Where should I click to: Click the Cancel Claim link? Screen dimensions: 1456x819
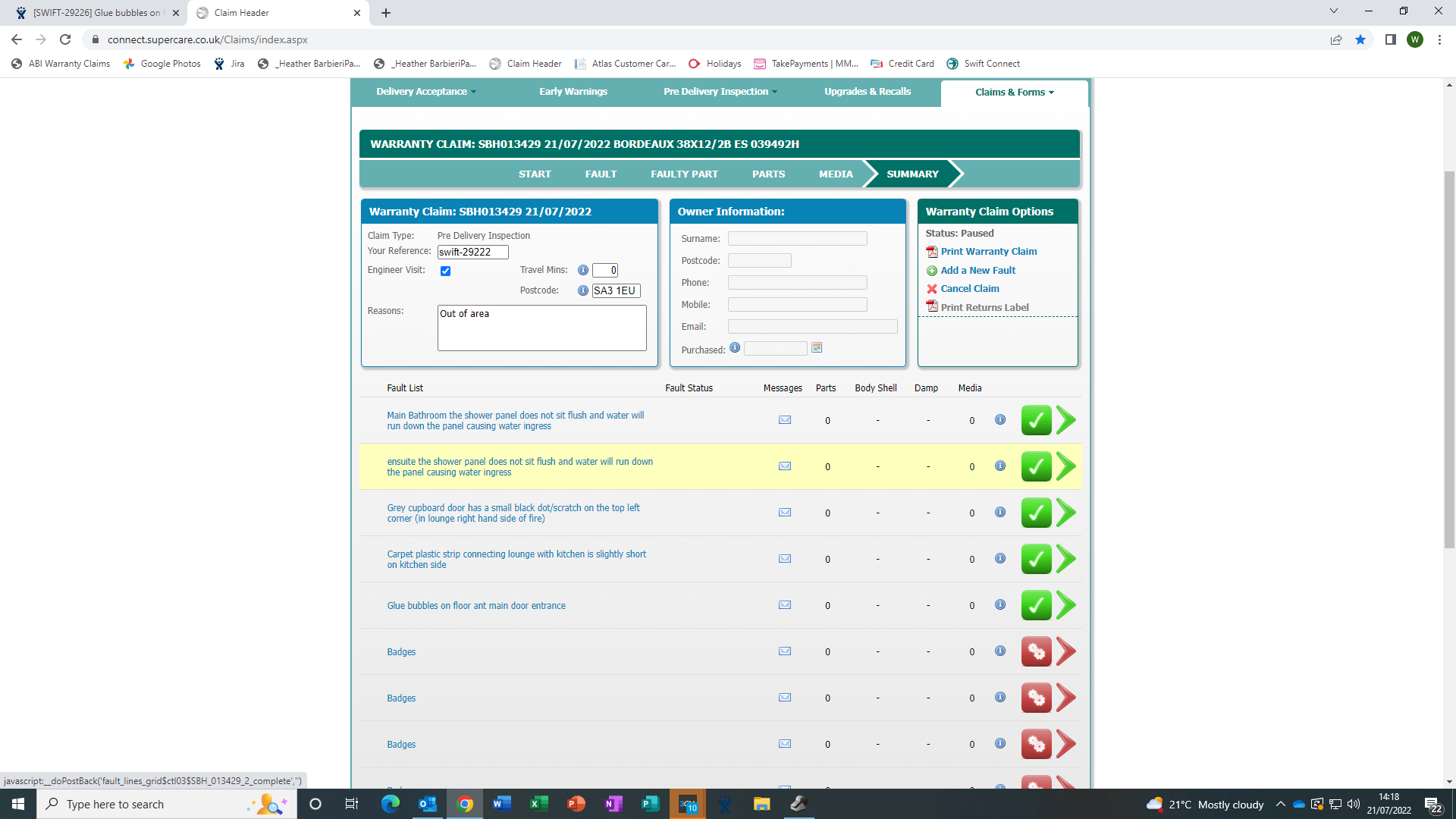[970, 289]
